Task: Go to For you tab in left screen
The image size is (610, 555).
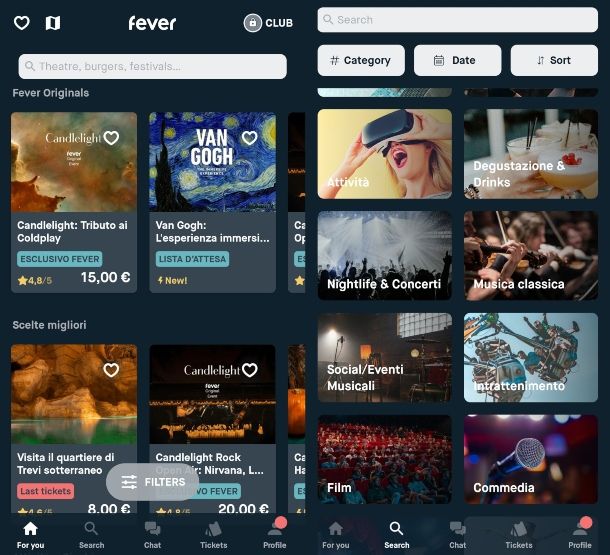Action: (30, 535)
